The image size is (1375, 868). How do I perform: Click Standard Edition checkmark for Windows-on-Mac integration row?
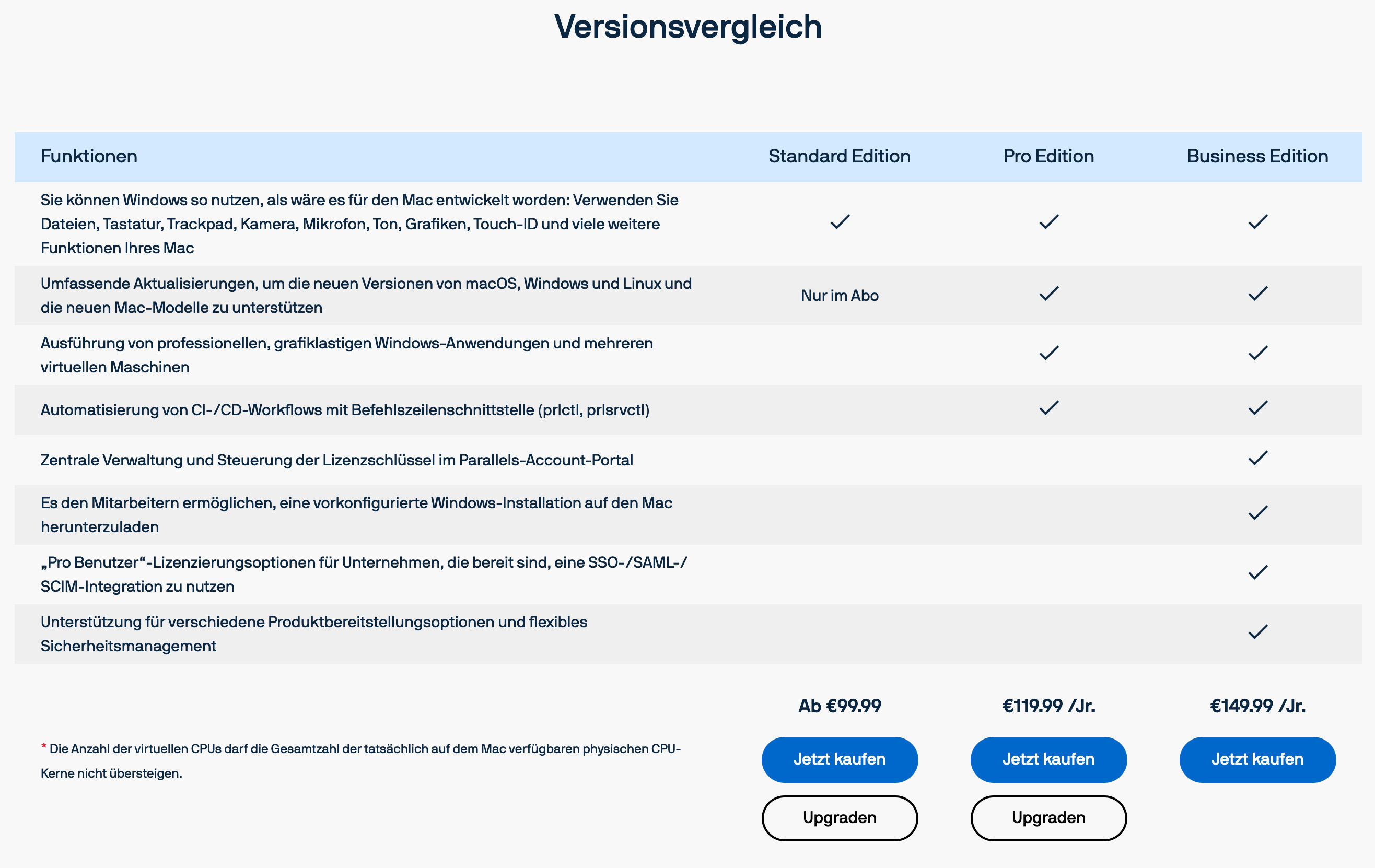pos(840,222)
